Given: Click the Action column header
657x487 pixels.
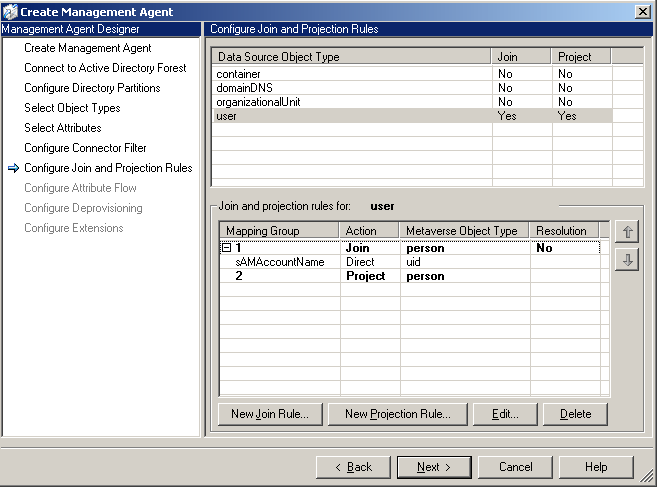Looking at the screenshot, I should pos(369,231).
